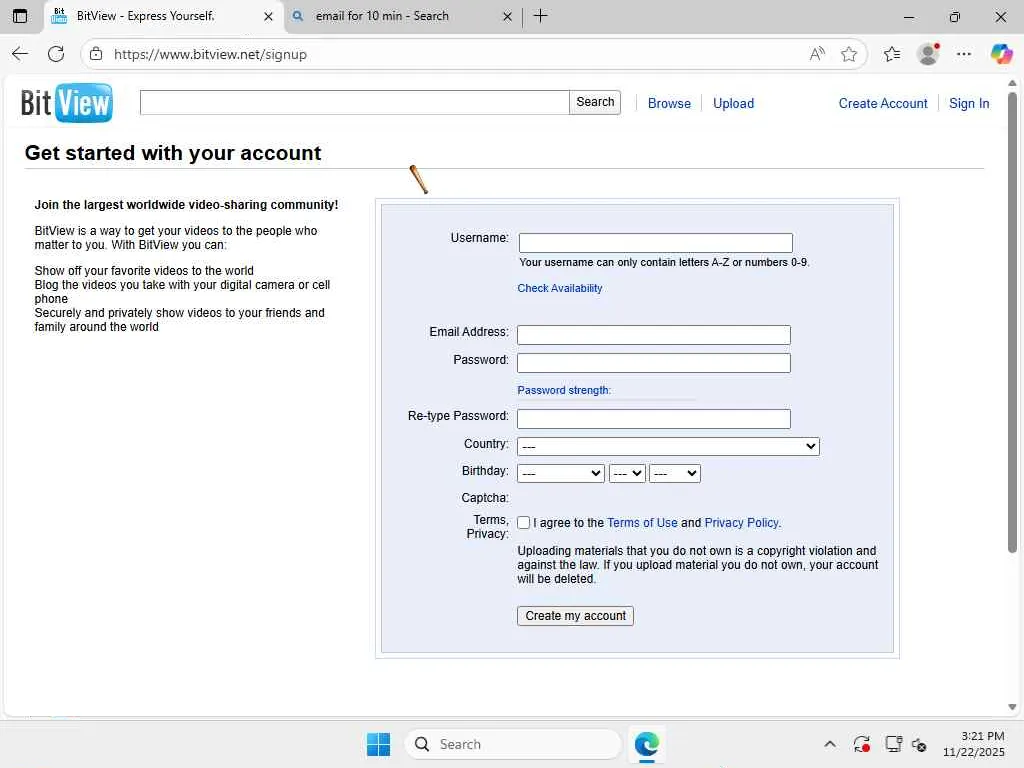Click the Re-type Password field

[x=654, y=419]
